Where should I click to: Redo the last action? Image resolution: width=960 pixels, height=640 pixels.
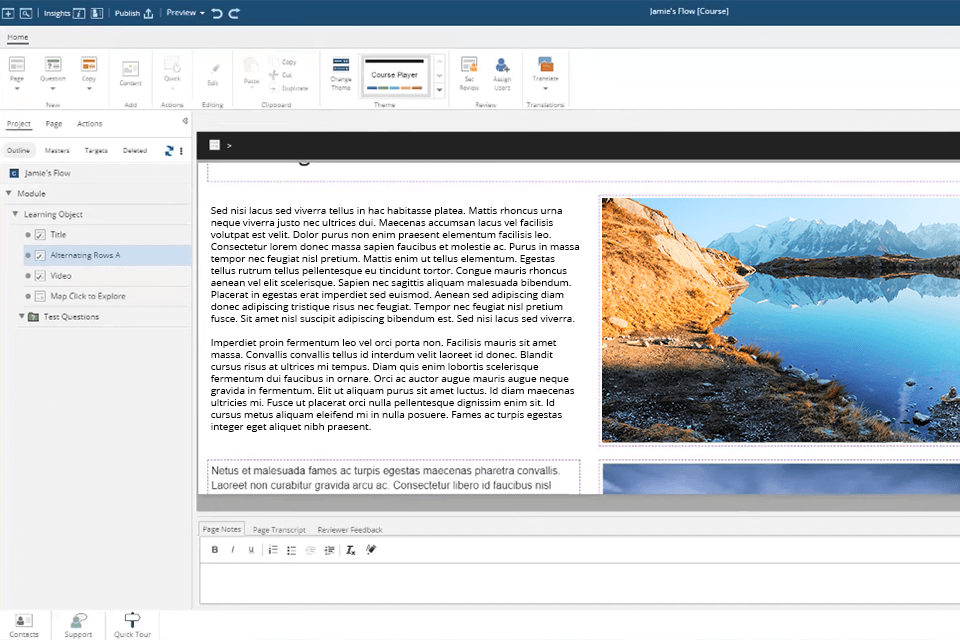tap(234, 13)
